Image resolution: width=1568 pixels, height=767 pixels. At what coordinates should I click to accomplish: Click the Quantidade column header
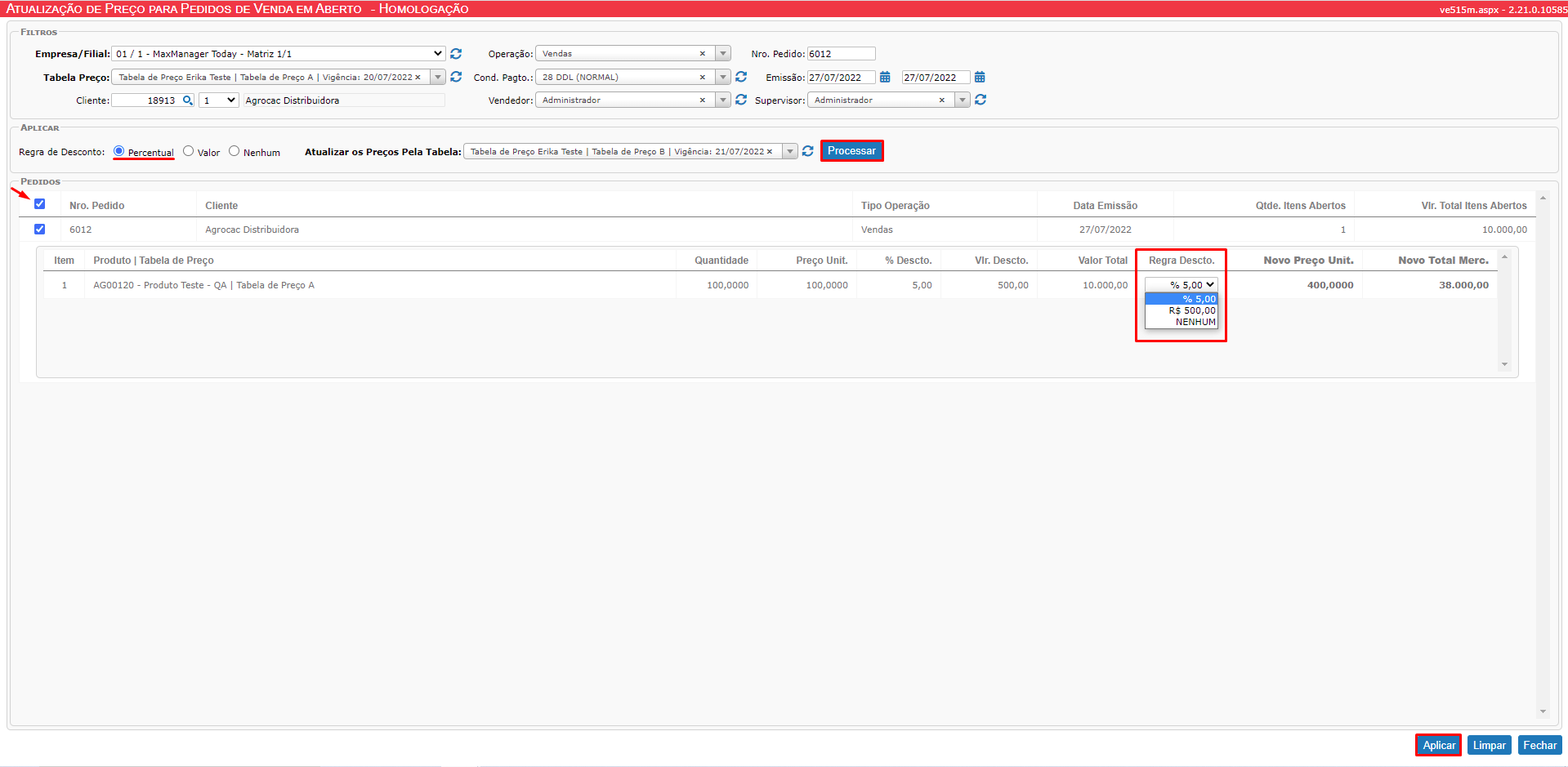[721, 261]
